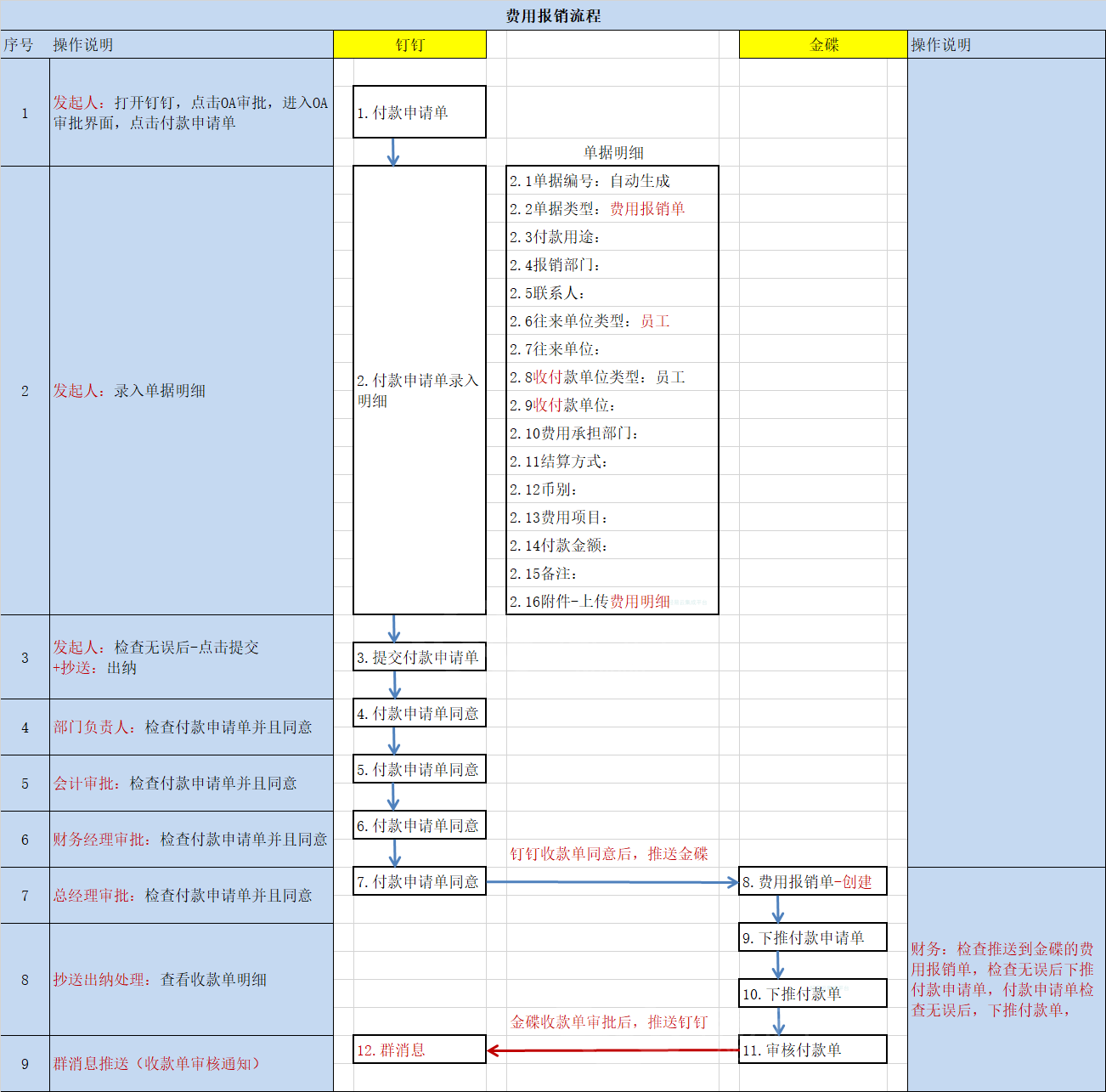This screenshot has height=1092, width=1106.
Task: Select the box 10.下推付款单
Action: pos(813,993)
